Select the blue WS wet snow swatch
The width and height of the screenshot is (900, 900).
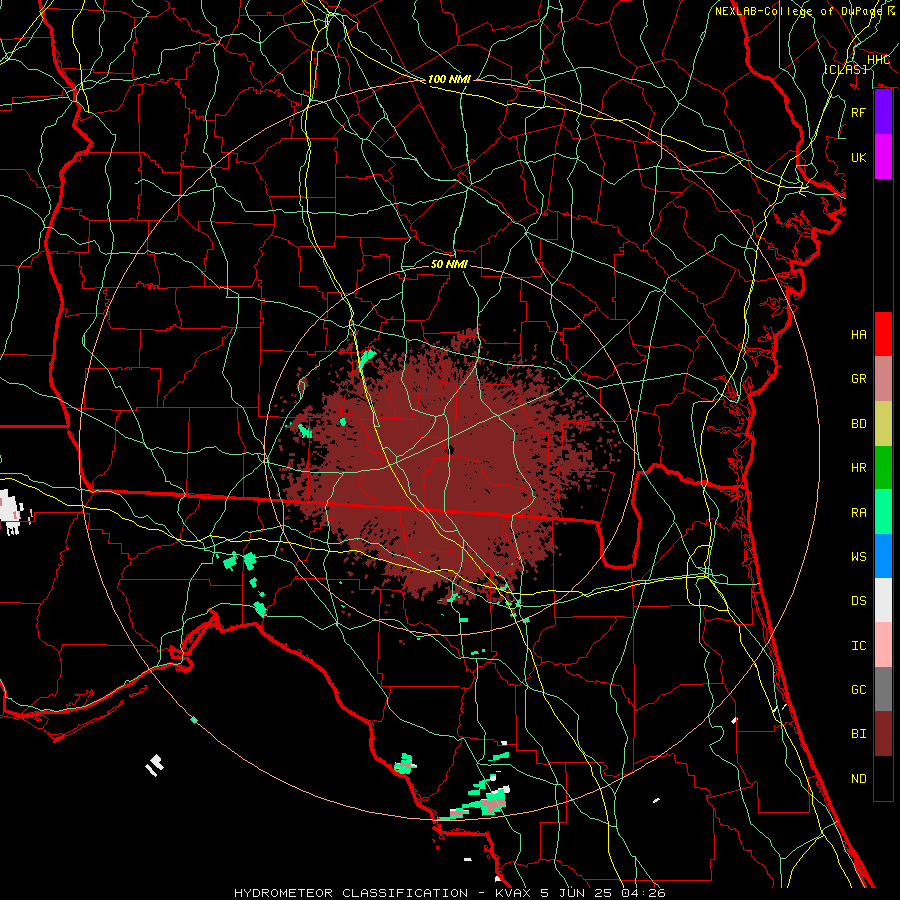(883, 556)
